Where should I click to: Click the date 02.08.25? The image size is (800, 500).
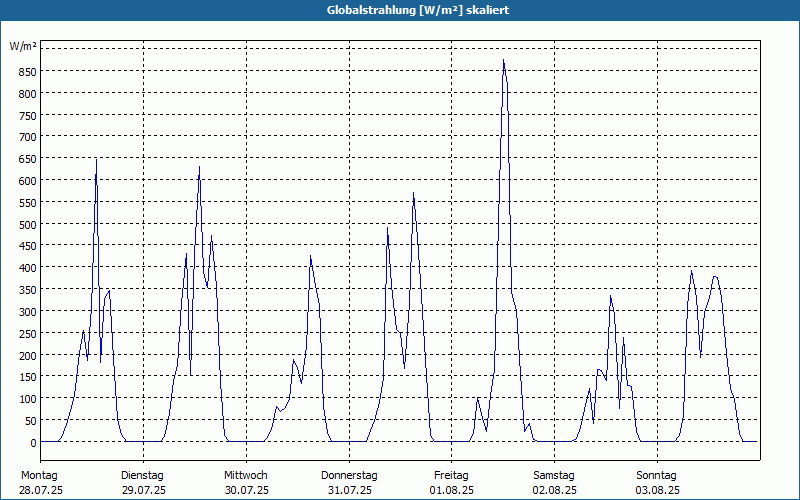click(555, 490)
